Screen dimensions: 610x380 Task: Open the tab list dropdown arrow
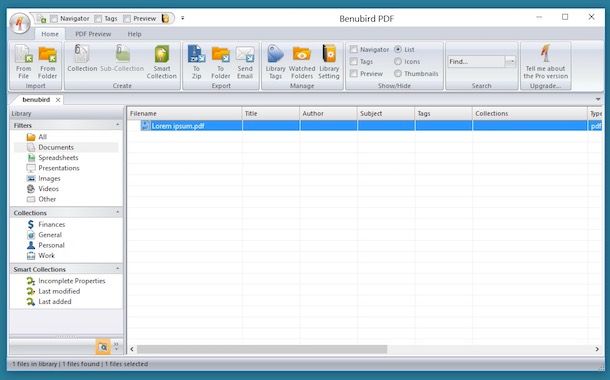coord(598,100)
